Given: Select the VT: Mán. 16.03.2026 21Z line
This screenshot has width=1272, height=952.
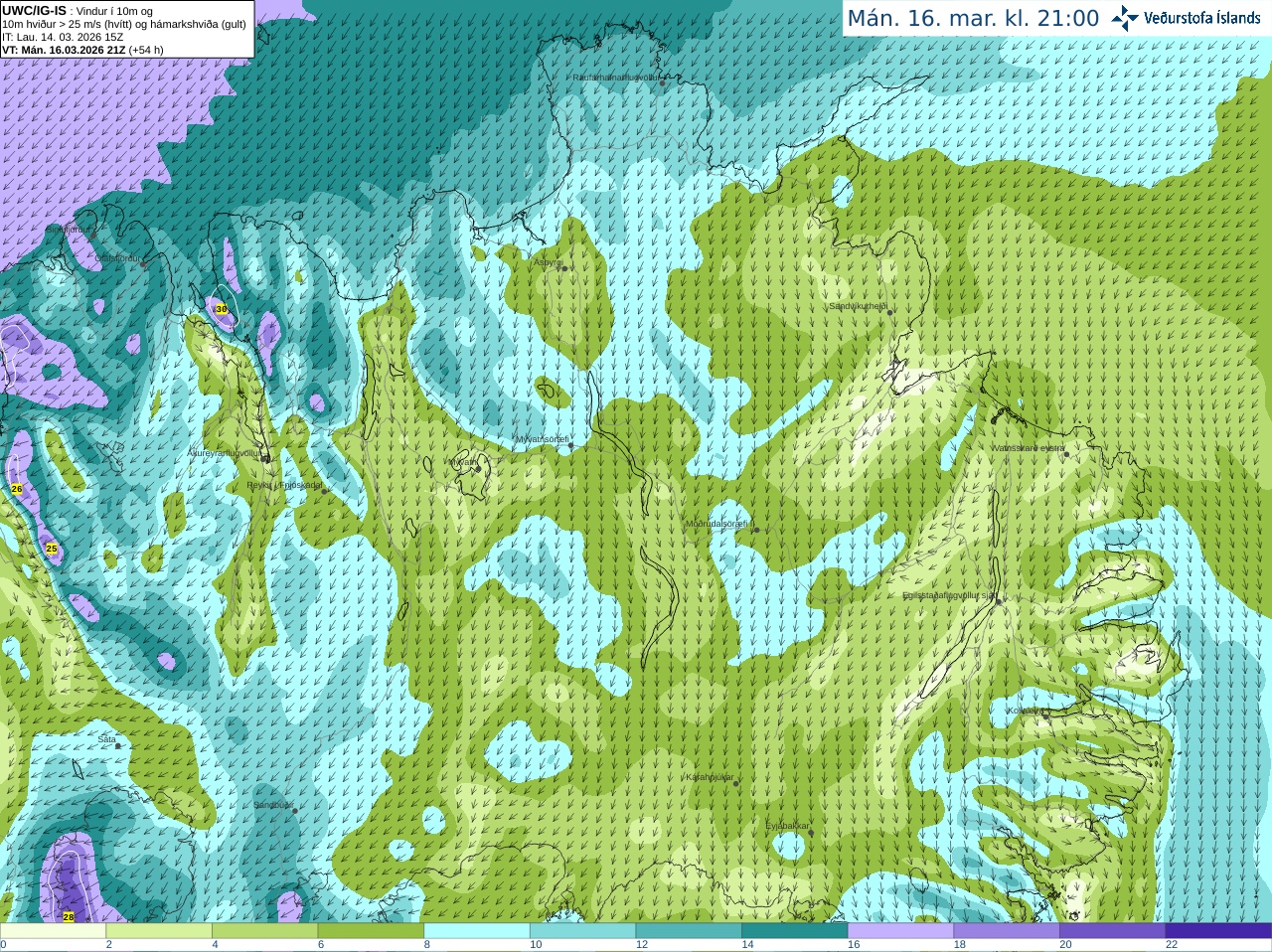Looking at the screenshot, I should pyautogui.click(x=82, y=50).
